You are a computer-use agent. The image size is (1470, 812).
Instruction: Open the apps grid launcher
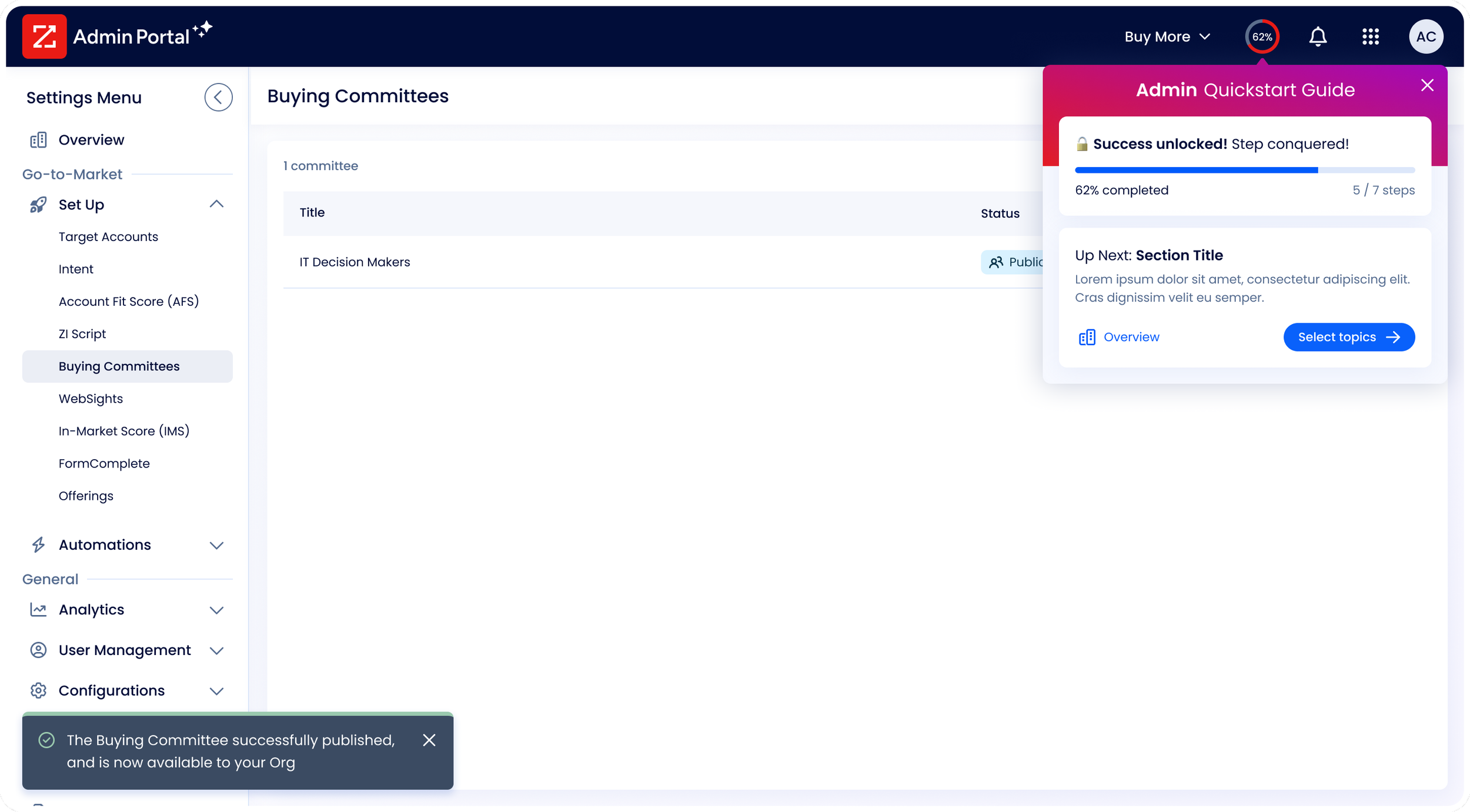click(x=1370, y=36)
